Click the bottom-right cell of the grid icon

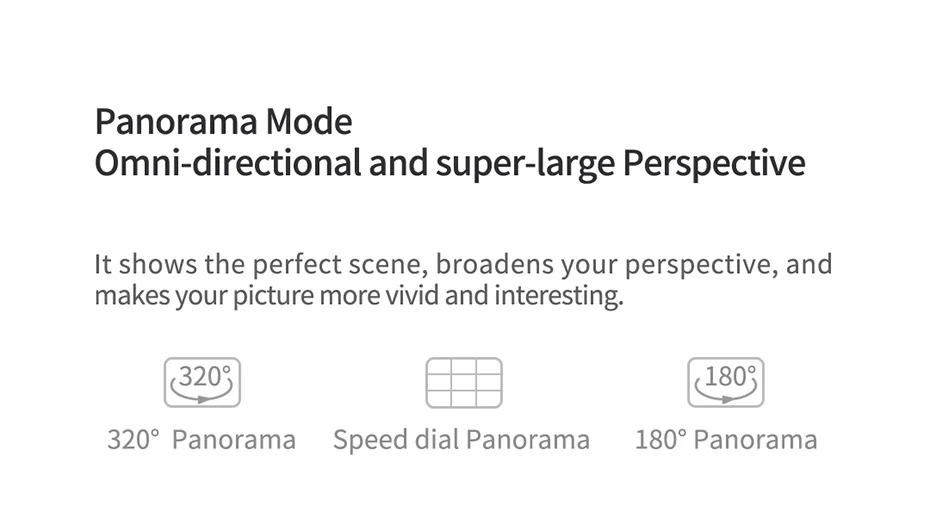(x=489, y=398)
